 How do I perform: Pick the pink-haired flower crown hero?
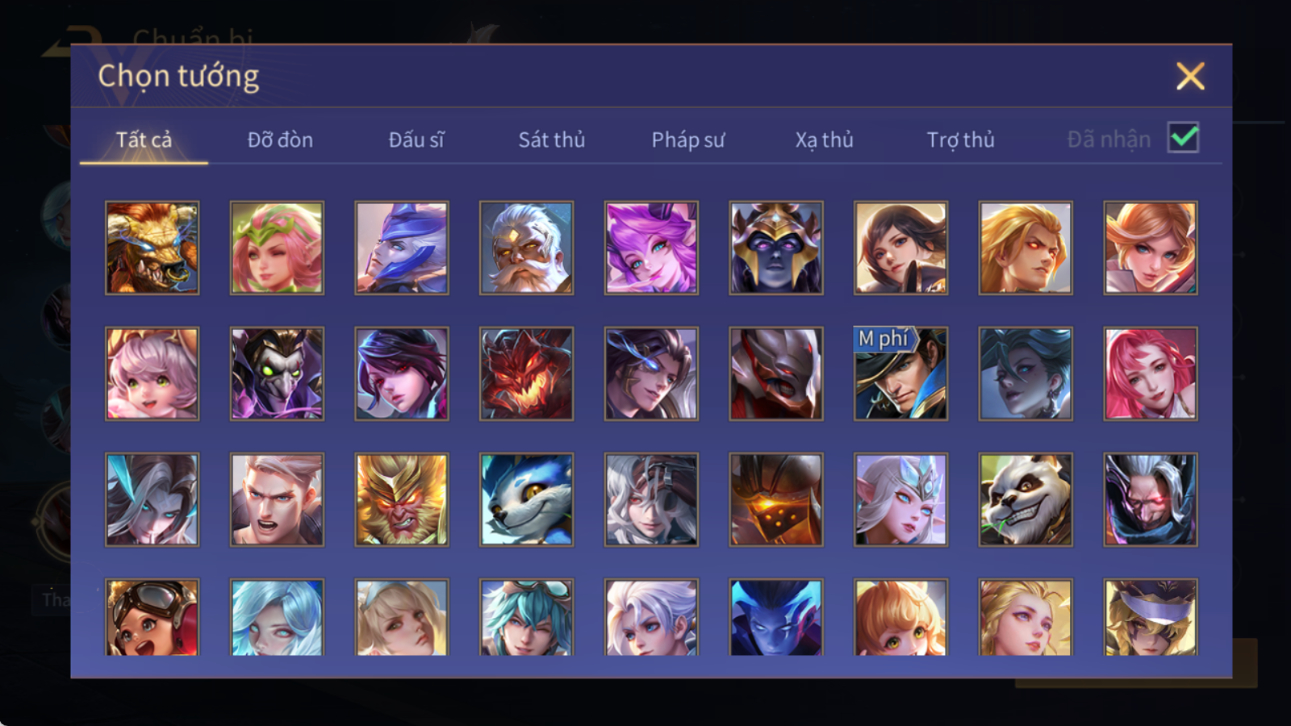coord(277,247)
